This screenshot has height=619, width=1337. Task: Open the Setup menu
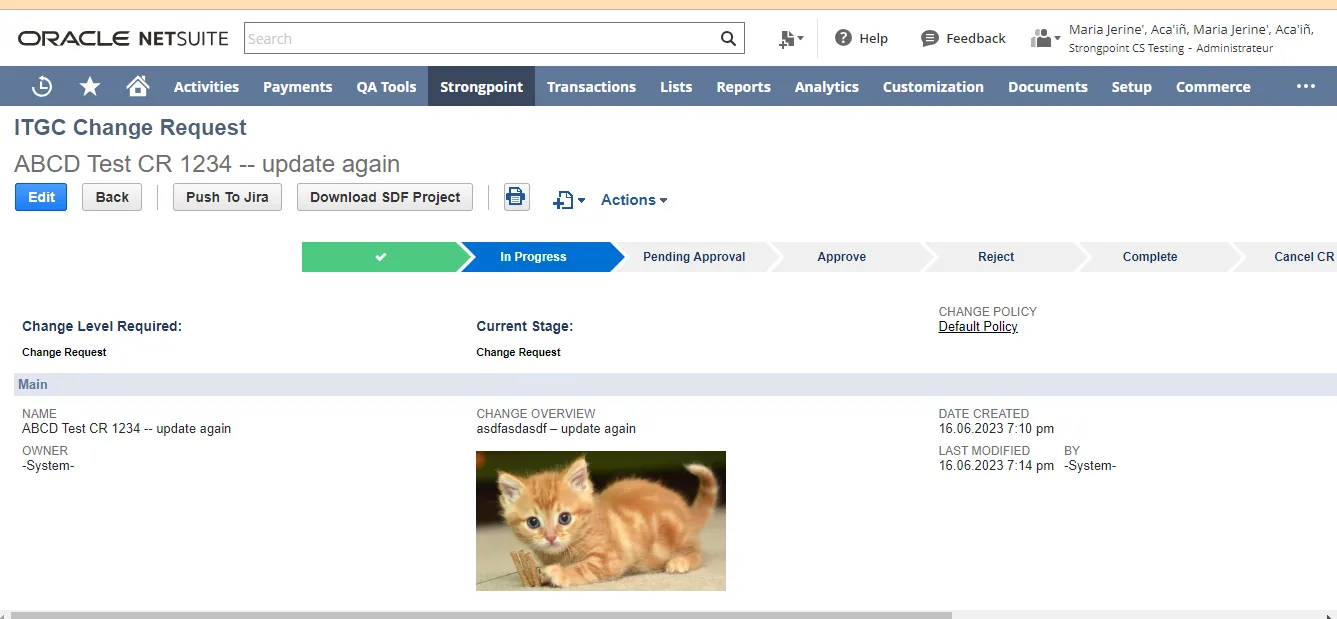[1131, 87]
